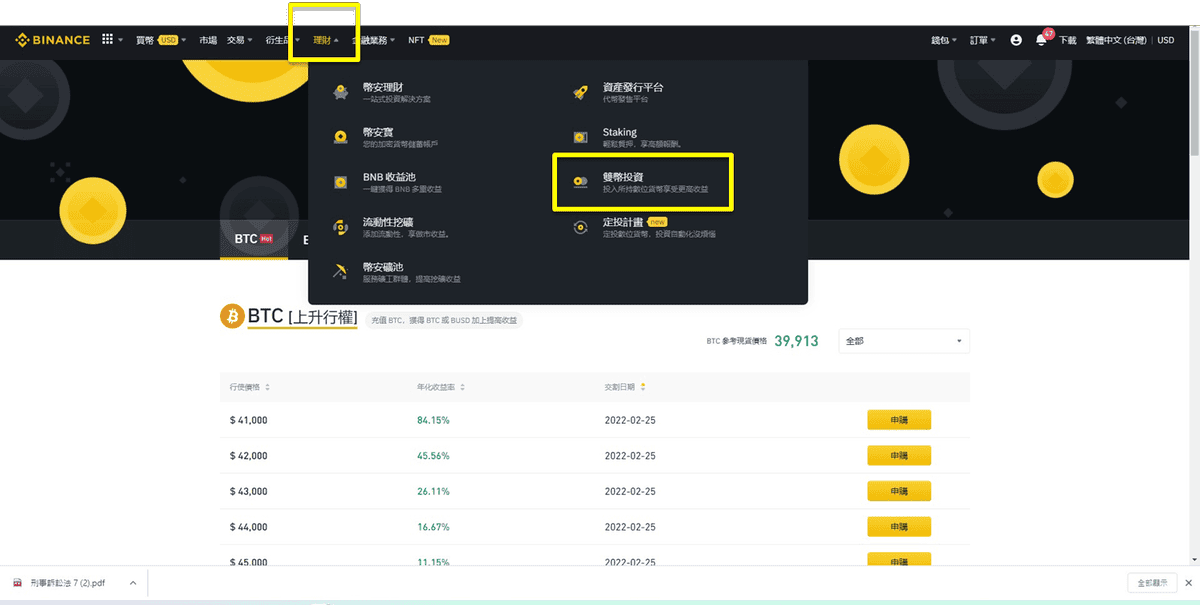Click 申購 for $43,000 strike

(x=899, y=491)
